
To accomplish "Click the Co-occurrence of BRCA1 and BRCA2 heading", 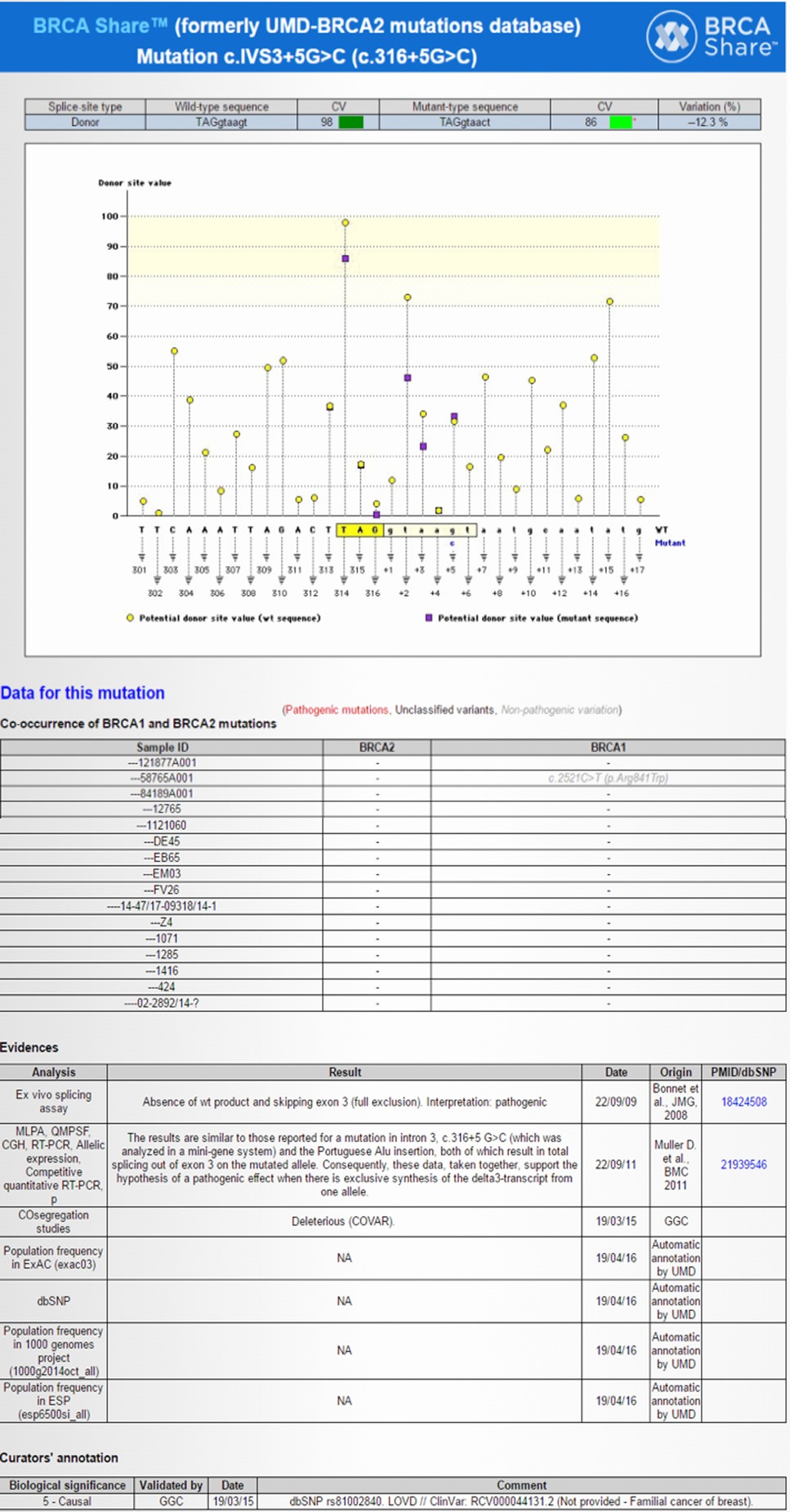I will click(x=138, y=724).
